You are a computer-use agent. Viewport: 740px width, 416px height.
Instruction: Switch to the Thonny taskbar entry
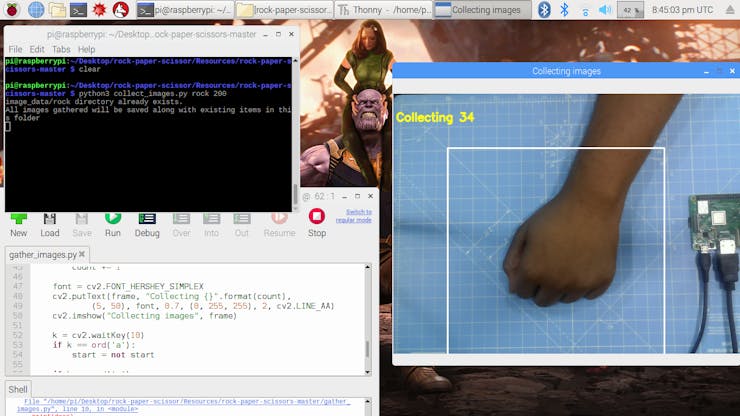[383, 9]
